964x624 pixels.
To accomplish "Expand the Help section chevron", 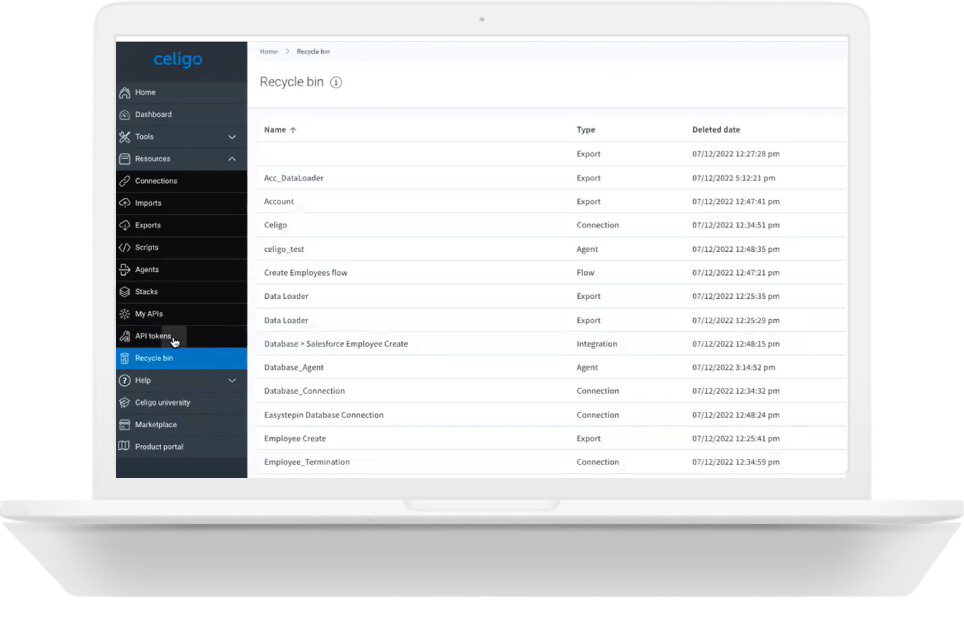I will click(x=232, y=381).
